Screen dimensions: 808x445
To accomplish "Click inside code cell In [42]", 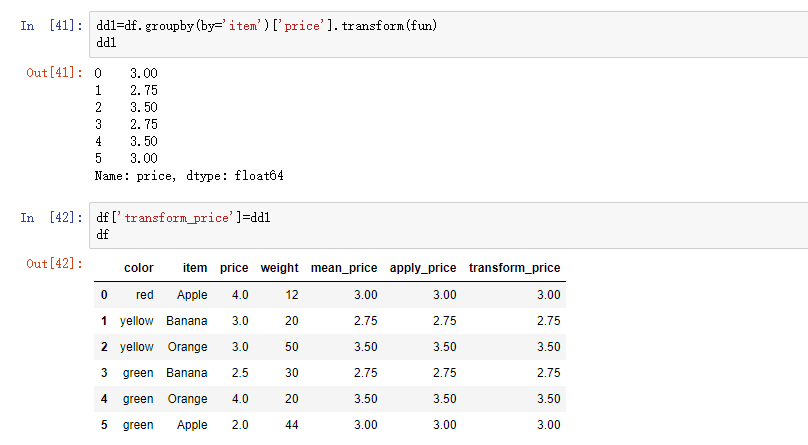I will click(448, 226).
